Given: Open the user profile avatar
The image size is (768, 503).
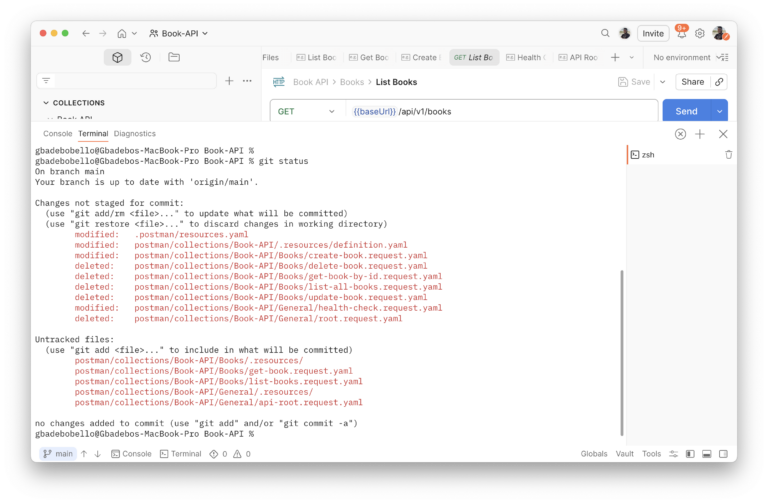Looking at the screenshot, I should click(720, 33).
